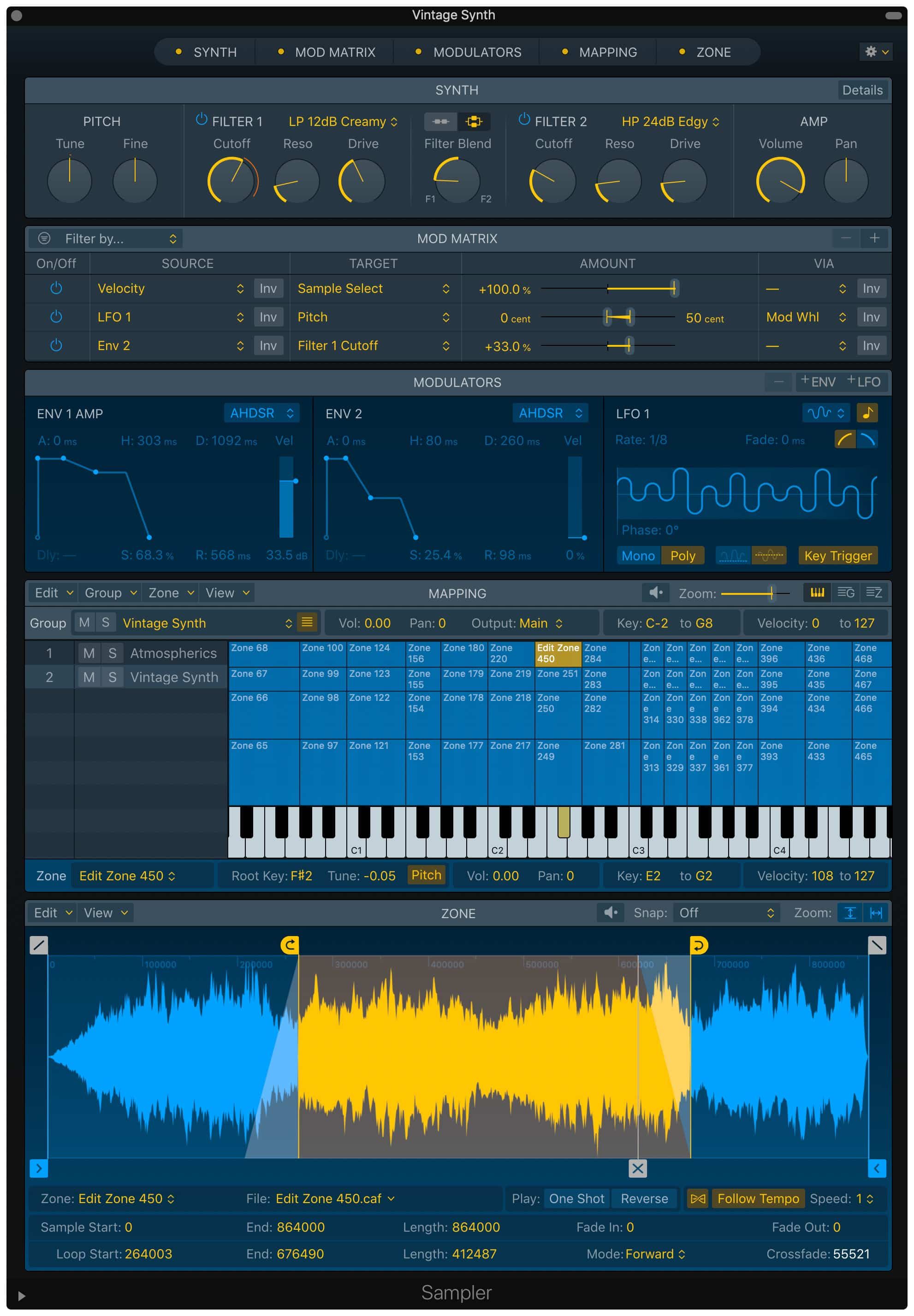Select the keyboard mapping view icon
This screenshot has width=914, height=1316.
point(817,593)
